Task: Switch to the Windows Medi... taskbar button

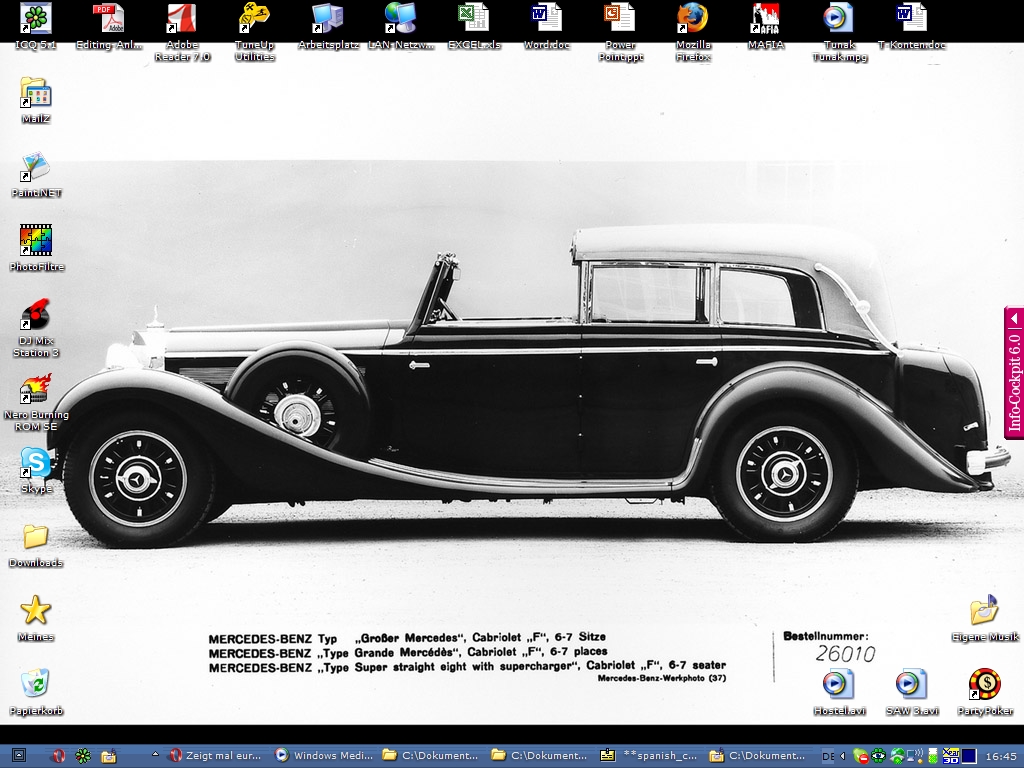Action: tap(323, 756)
